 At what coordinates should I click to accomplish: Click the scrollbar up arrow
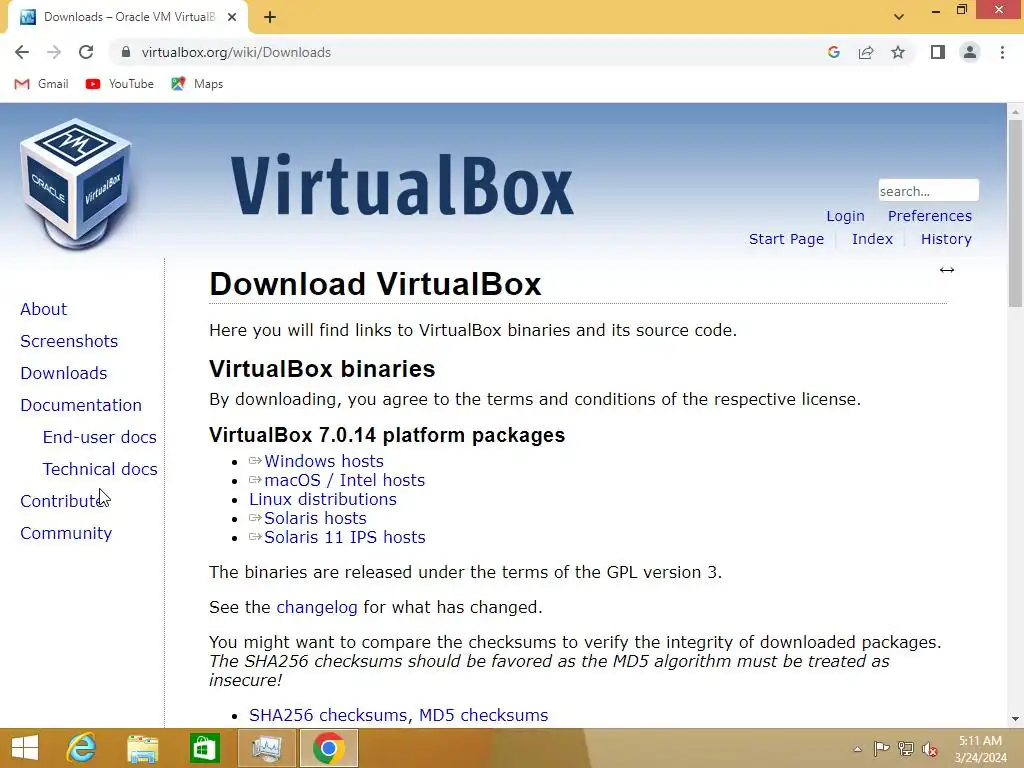1015,112
